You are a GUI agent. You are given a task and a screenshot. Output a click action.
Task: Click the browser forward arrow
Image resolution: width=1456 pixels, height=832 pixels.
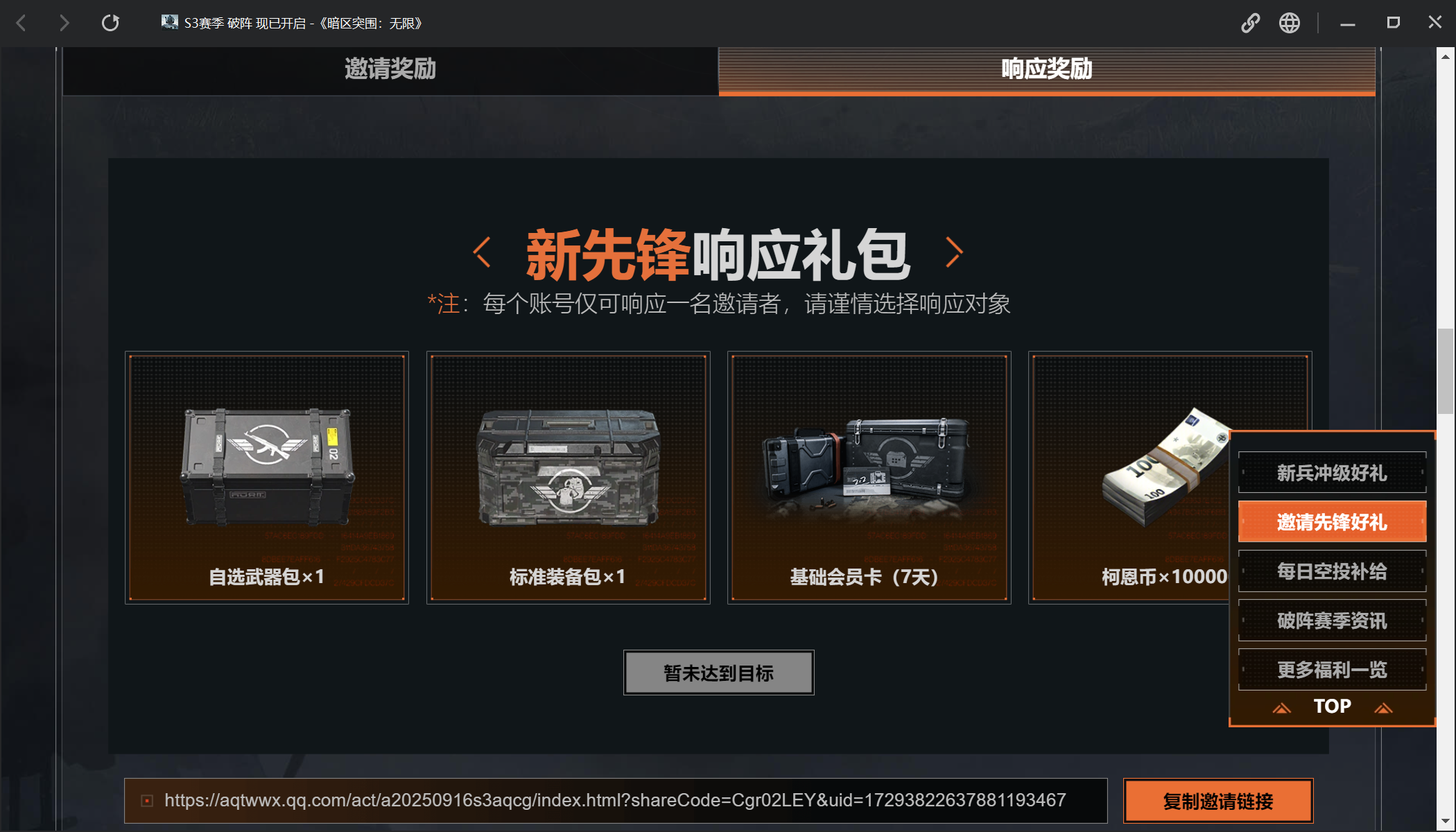pos(64,23)
